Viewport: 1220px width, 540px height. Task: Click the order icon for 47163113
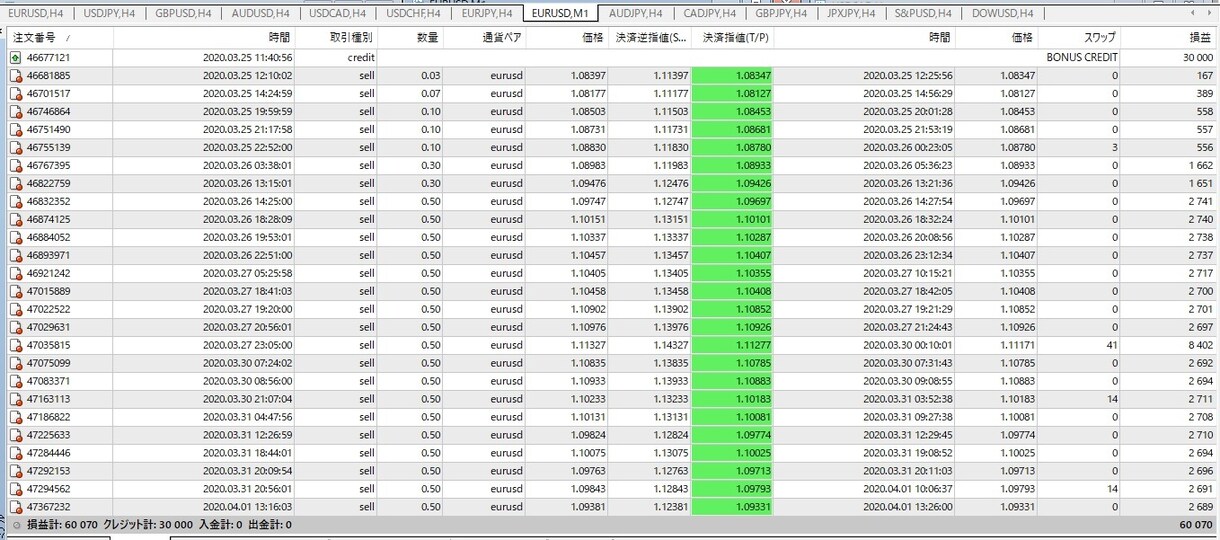point(15,400)
